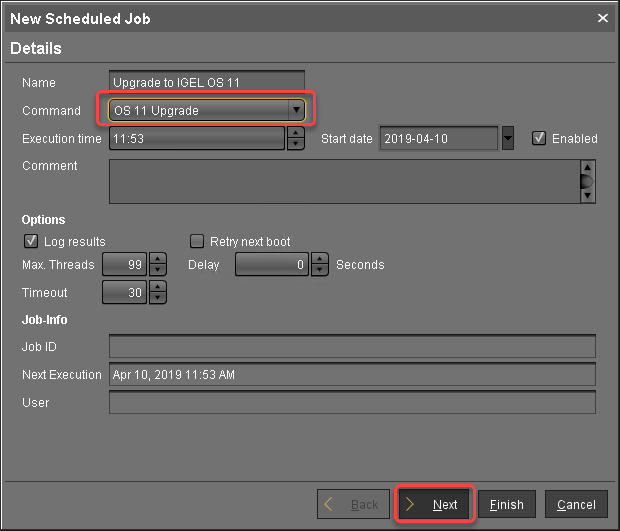Close the New Scheduled Job dialog
Image resolution: width=620 pixels, height=531 pixels.
(602, 18)
